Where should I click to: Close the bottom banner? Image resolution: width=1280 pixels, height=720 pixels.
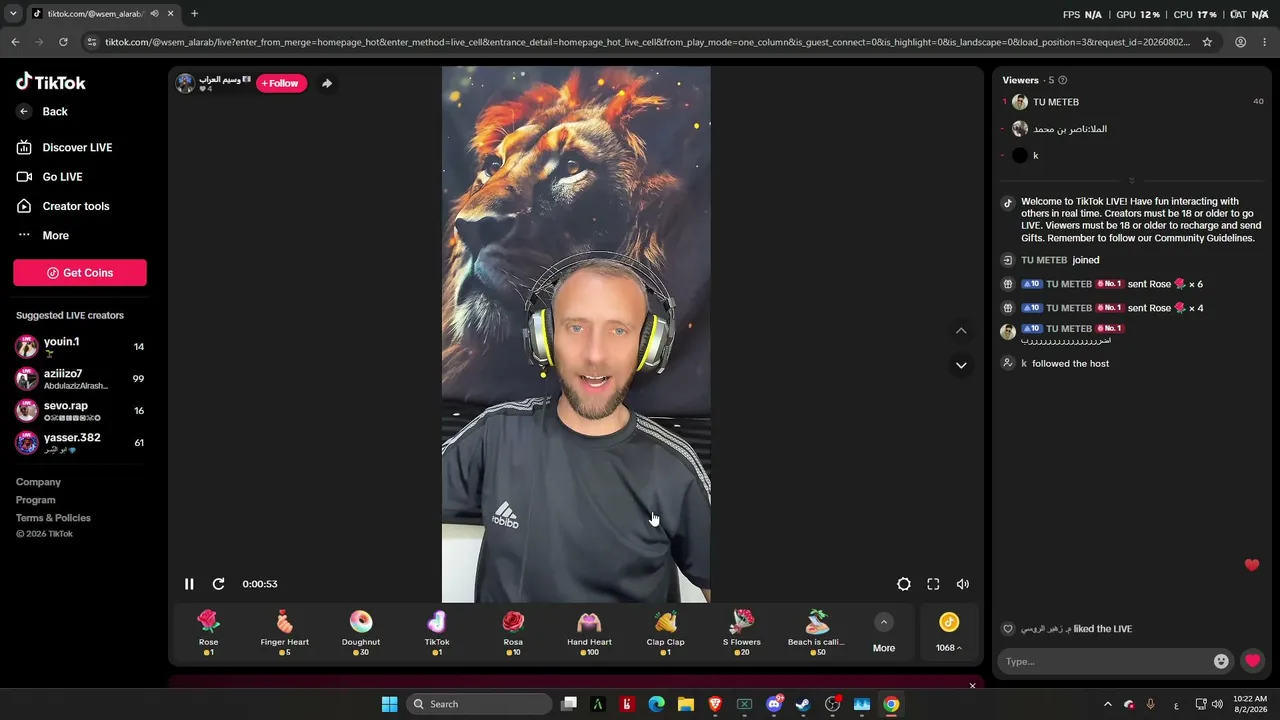coord(972,686)
